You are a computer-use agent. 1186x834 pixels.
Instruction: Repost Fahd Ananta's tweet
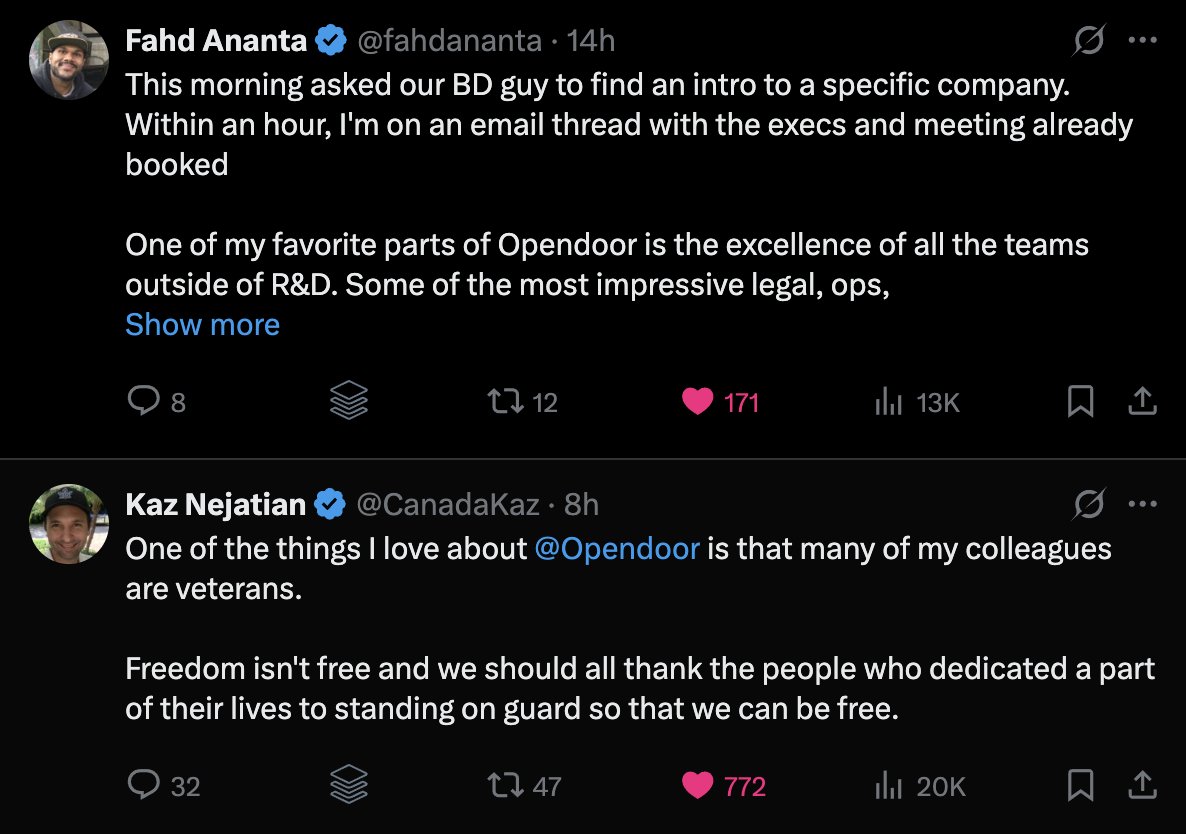pos(497,402)
